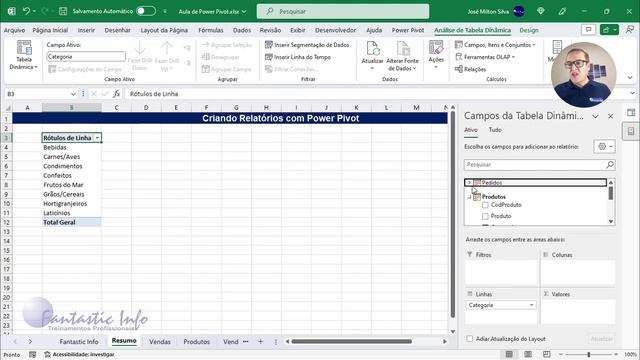Image resolution: width=640 pixels, height=360 pixels.
Task: Expand the Pedidos table node
Action: [469, 182]
